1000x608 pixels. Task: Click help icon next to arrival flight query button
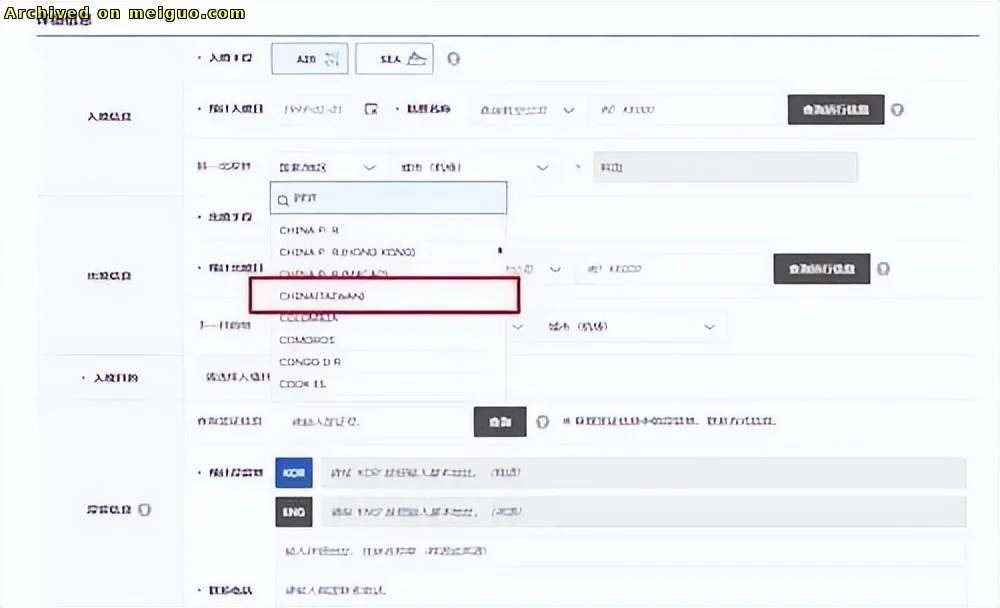pyautogui.click(x=897, y=110)
